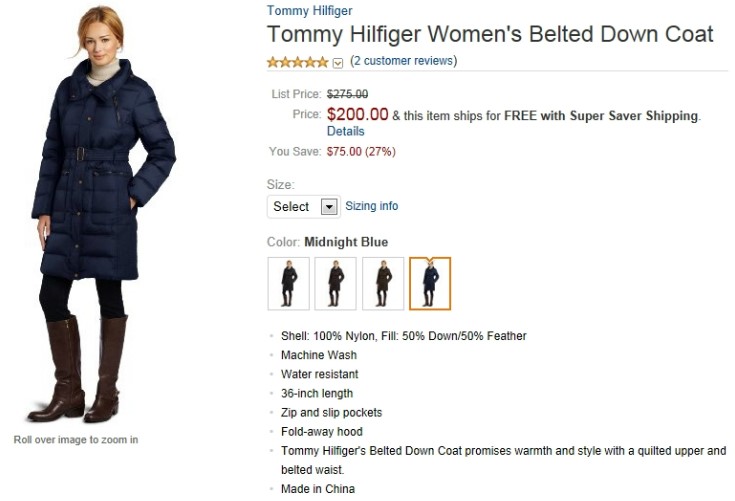Click the 'Fold-away hood' feature bullet
The height and width of the screenshot is (501, 735).
tap(321, 432)
